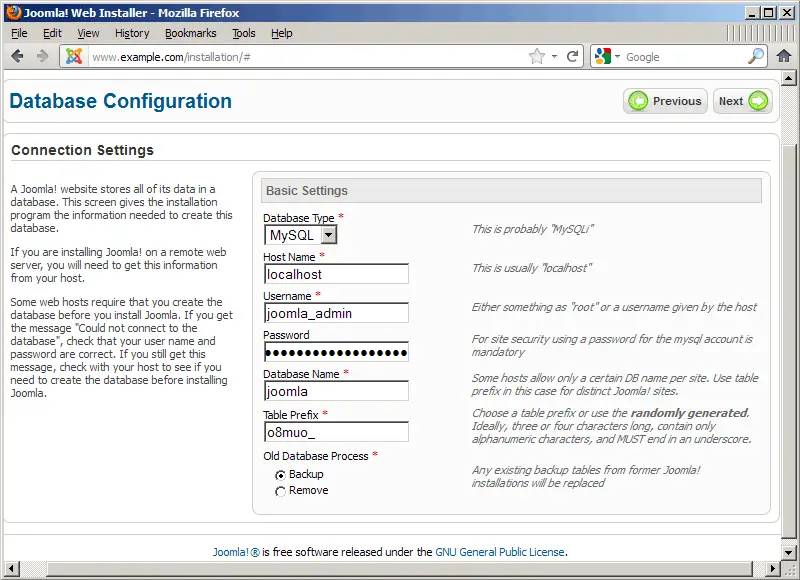Open the View menu
This screenshot has width=800, height=580.
click(x=88, y=33)
